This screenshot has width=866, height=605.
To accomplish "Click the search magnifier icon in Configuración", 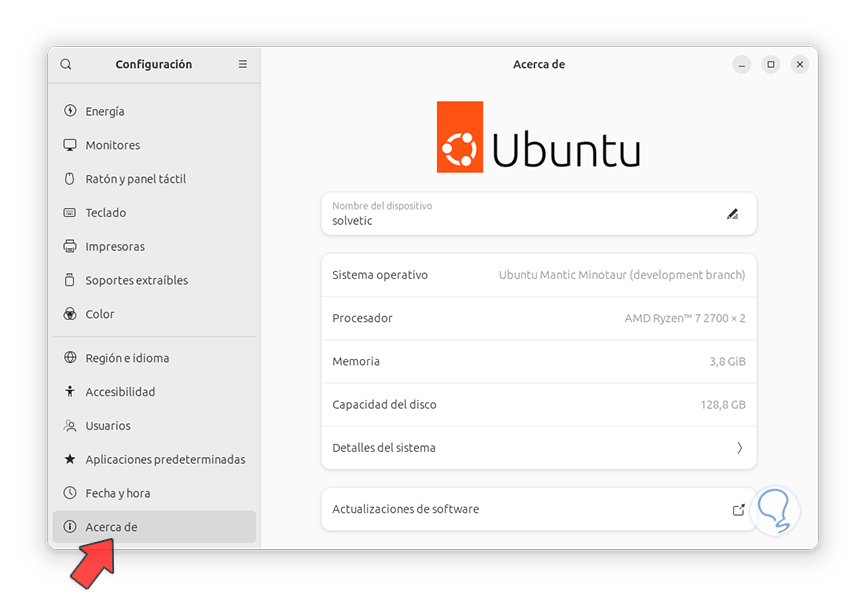I will tap(66, 64).
